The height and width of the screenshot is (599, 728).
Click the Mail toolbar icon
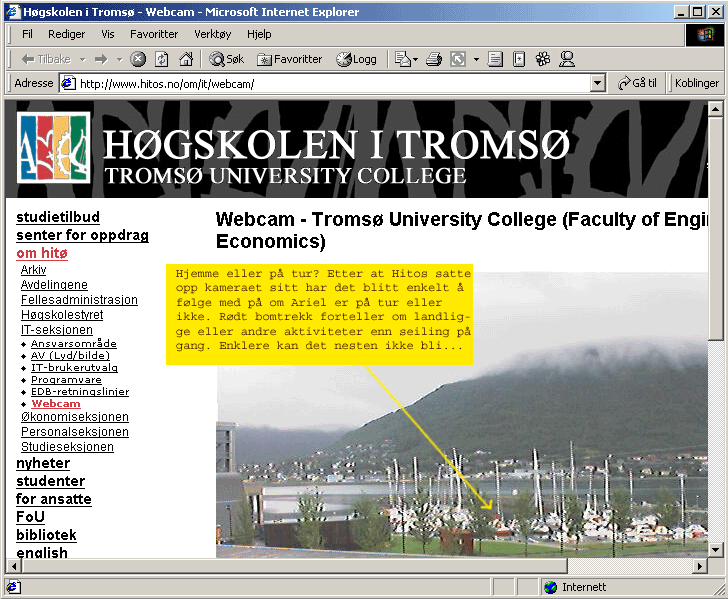tap(403, 59)
